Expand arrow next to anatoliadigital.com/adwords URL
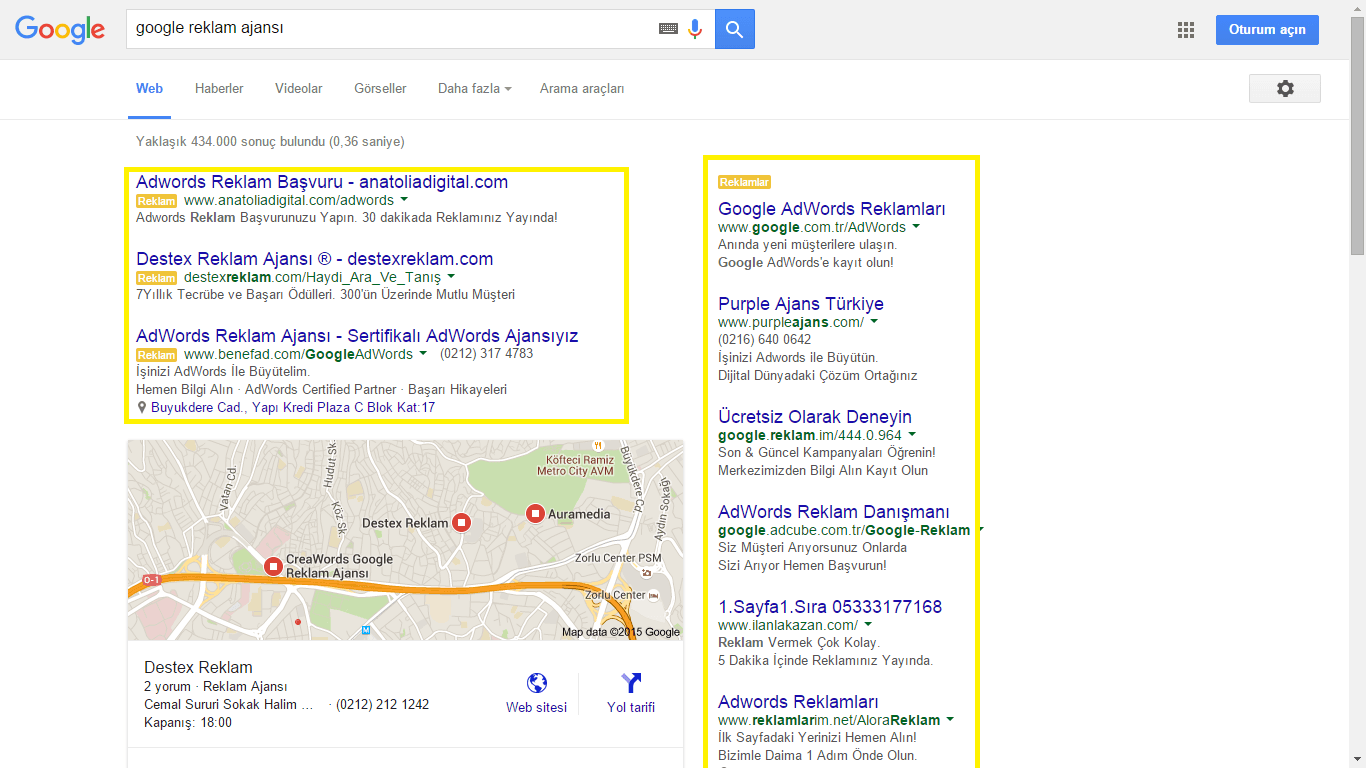The height and width of the screenshot is (768, 1366). [404, 200]
